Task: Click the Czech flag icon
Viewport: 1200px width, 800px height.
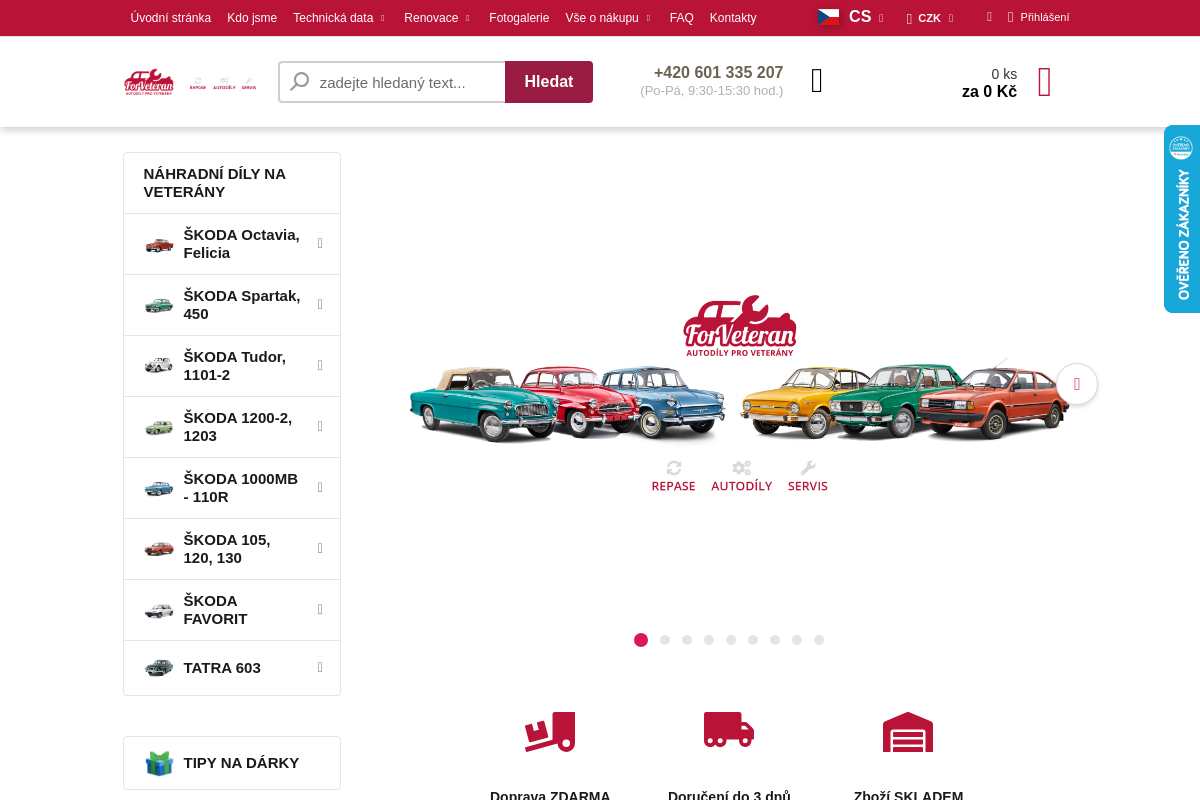Action: pyautogui.click(x=828, y=17)
